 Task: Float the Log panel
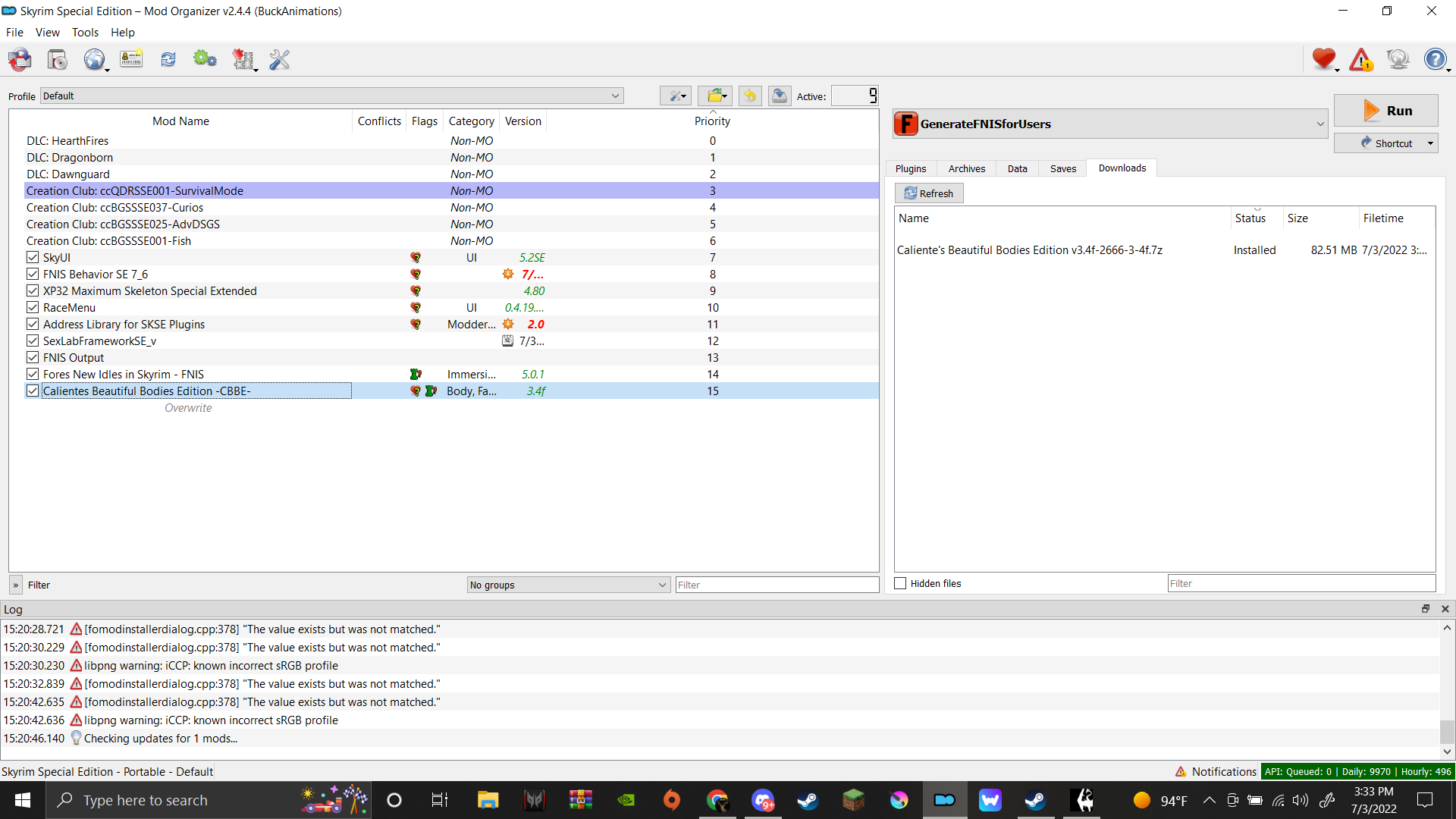pos(1426,609)
